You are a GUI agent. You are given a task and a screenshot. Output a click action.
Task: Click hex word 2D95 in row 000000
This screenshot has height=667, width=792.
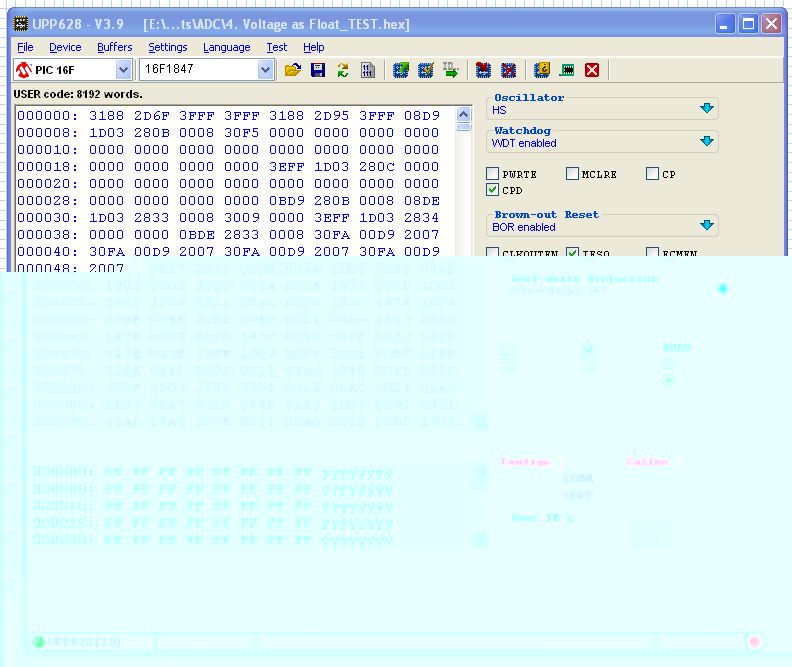(331, 116)
